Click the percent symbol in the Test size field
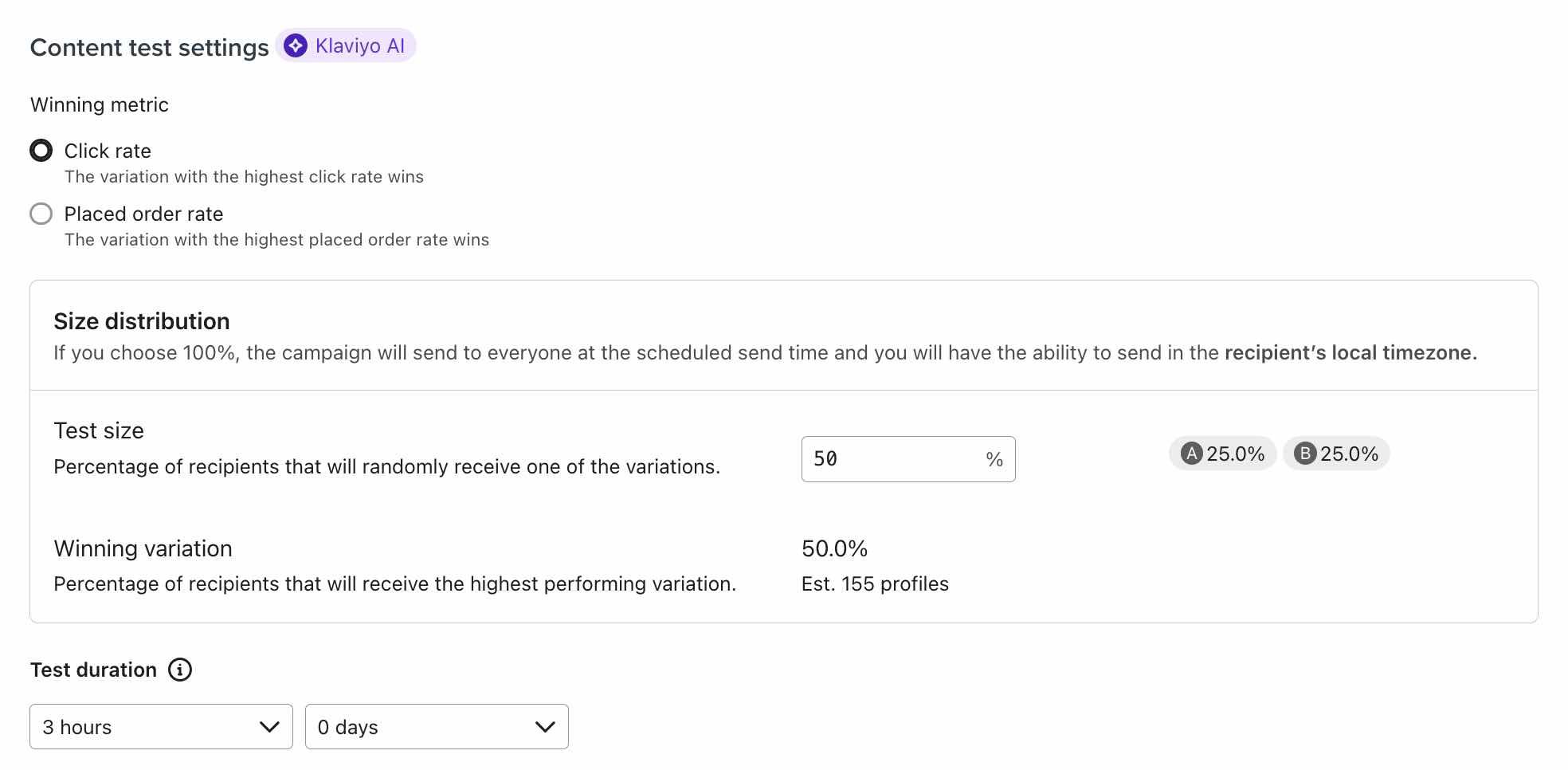The height and width of the screenshot is (770, 1568). click(x=992, y=458)
